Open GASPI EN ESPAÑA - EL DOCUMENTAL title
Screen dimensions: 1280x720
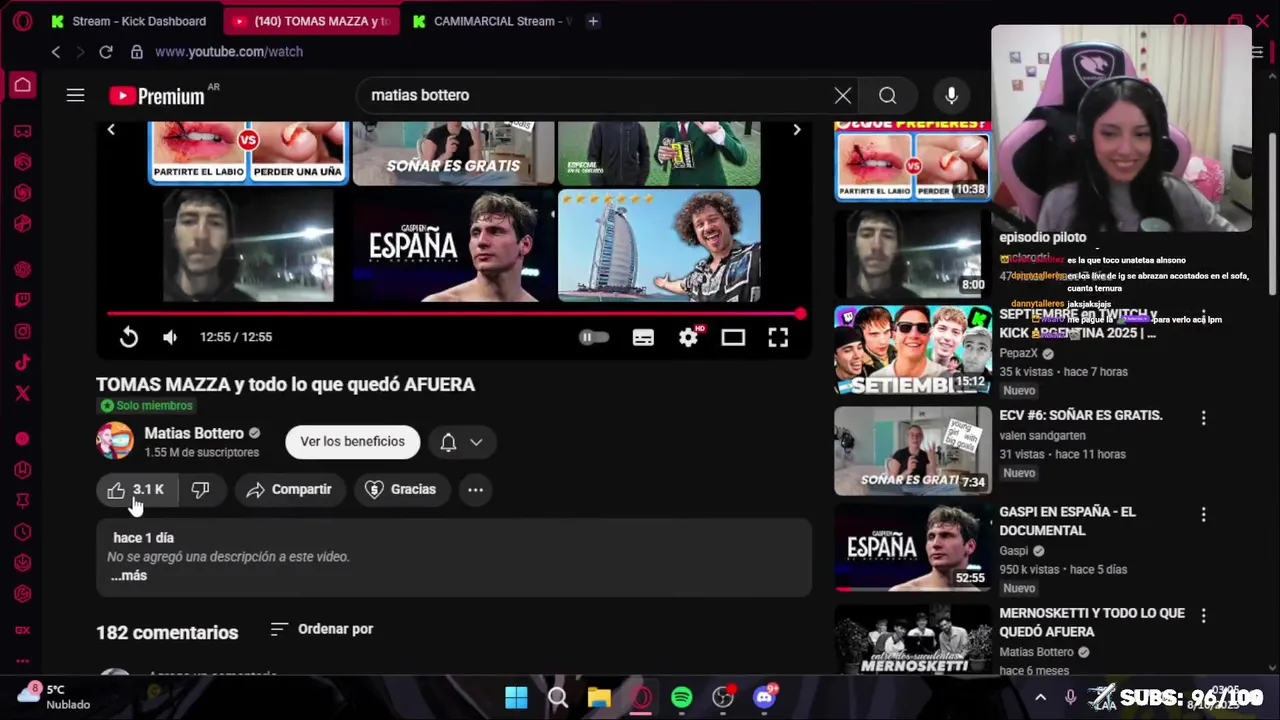click(1067, 521)
